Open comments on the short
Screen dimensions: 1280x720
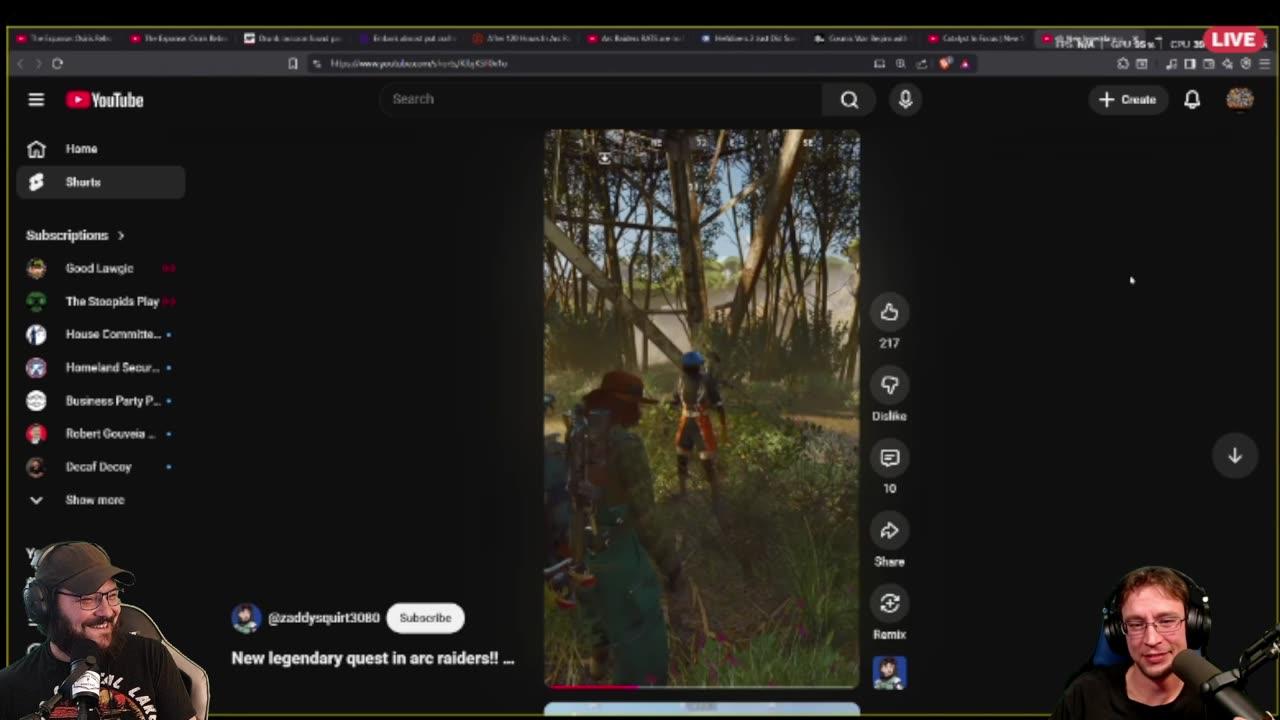click(x=889, y=458)
